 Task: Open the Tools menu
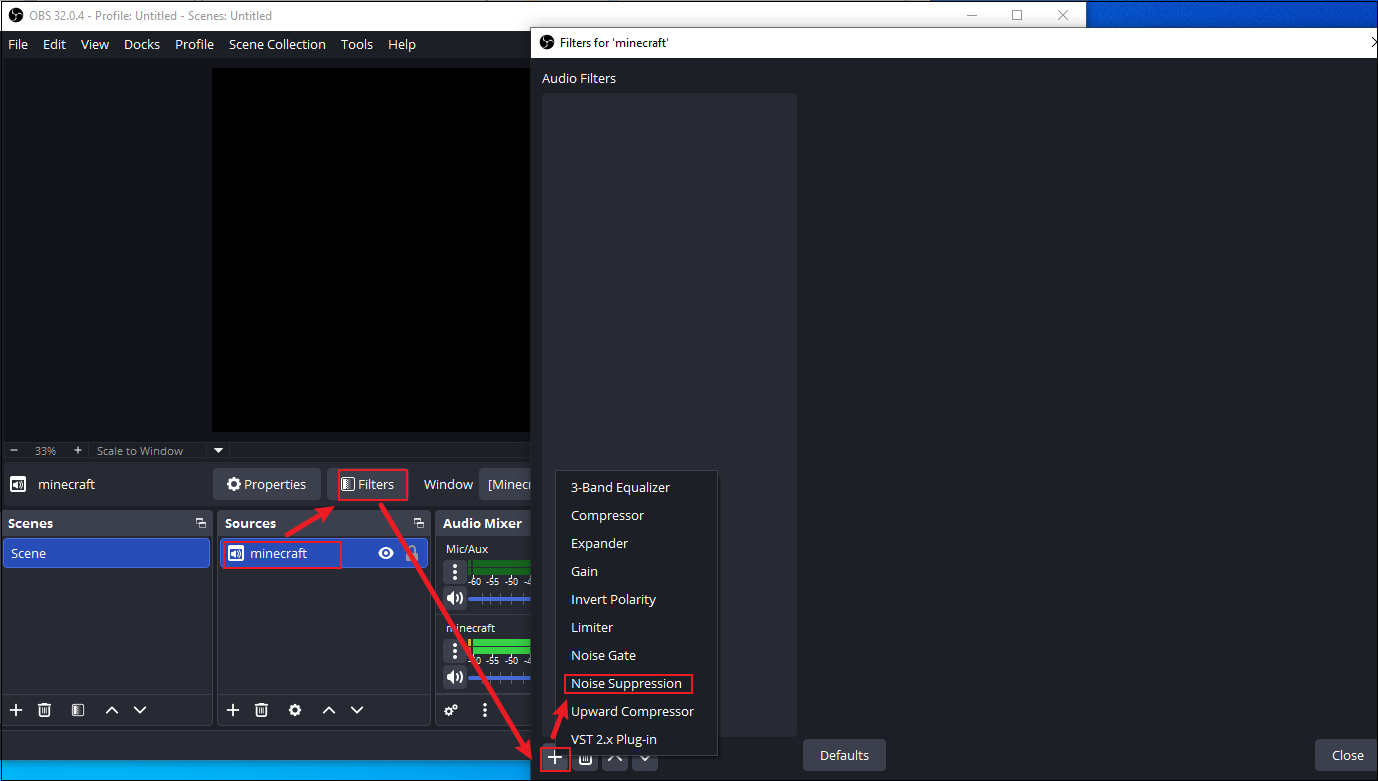(357, 44)
